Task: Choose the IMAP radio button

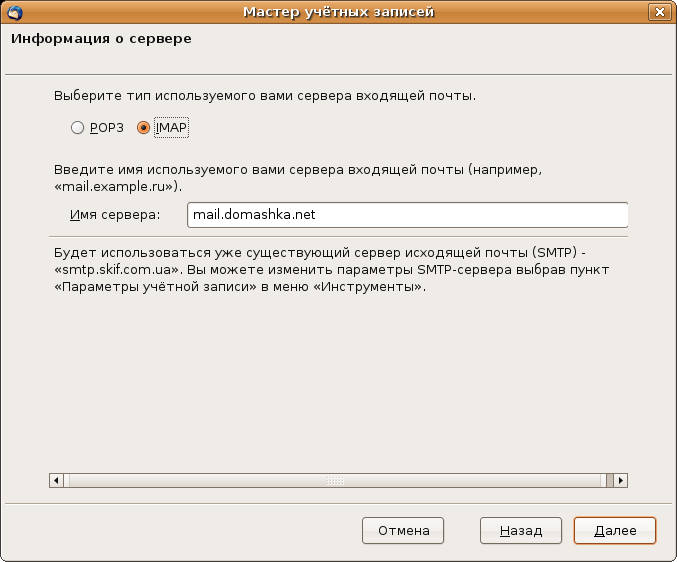Action: [143, 128]
